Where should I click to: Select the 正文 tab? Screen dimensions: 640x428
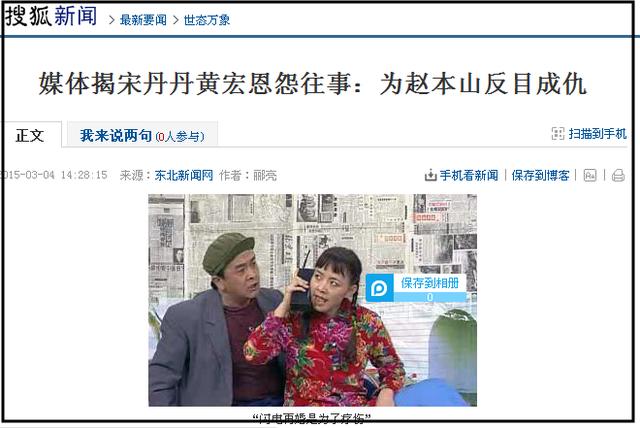[x=30, y=135]
